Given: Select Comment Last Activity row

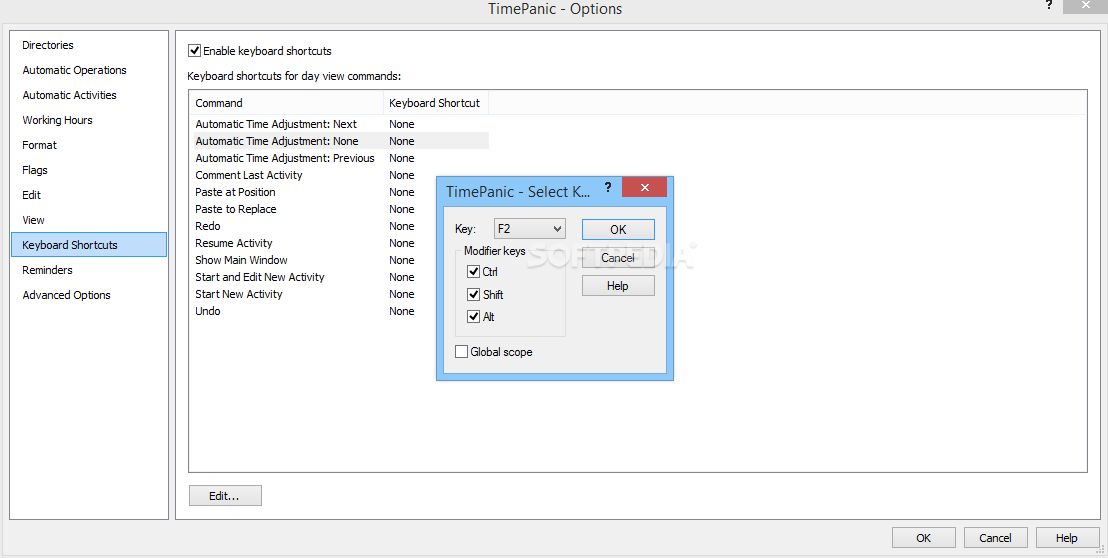Looking at the screenshot, I should (341, 175).
